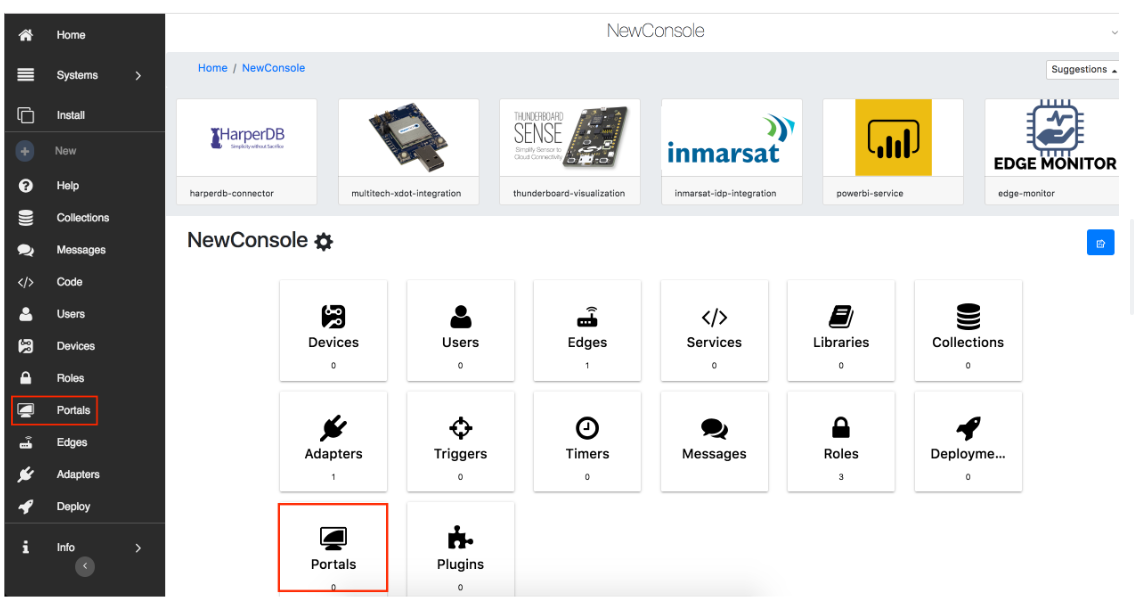Expand the Info submenu in sidebar
1138x616 pixels.
(x=138, y=548)
